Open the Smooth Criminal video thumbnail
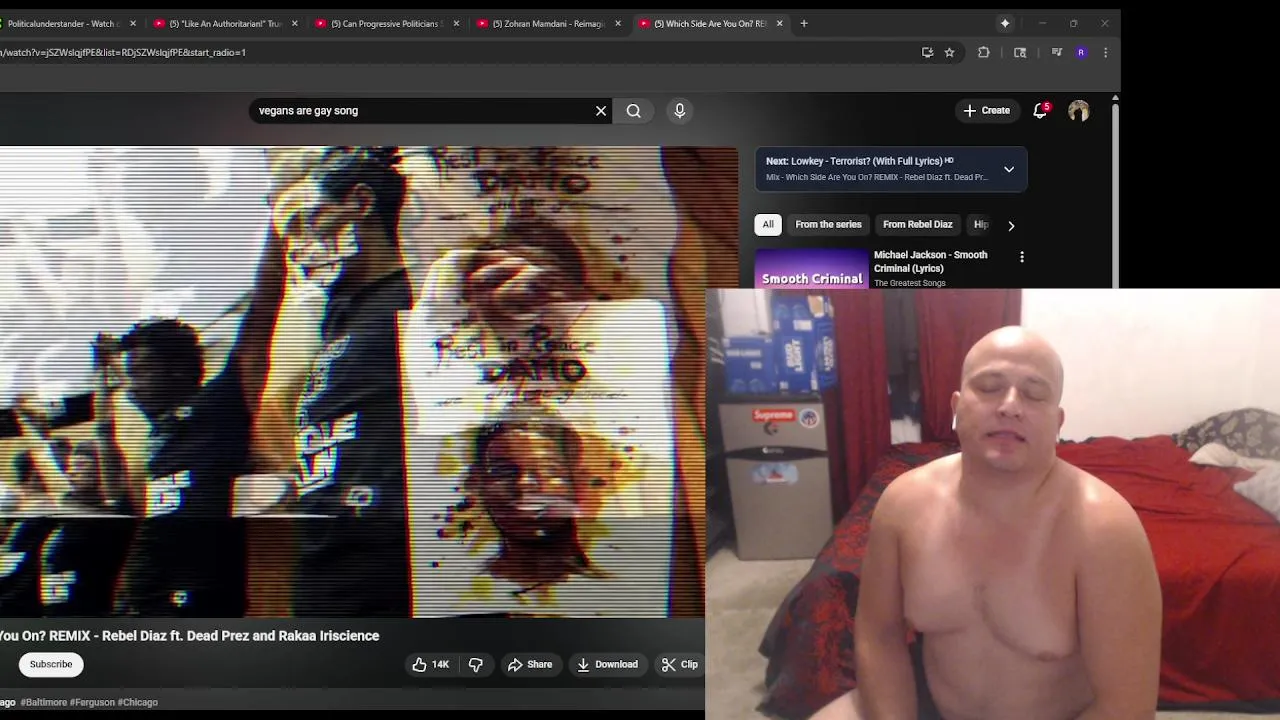 [x=812, y=269]
